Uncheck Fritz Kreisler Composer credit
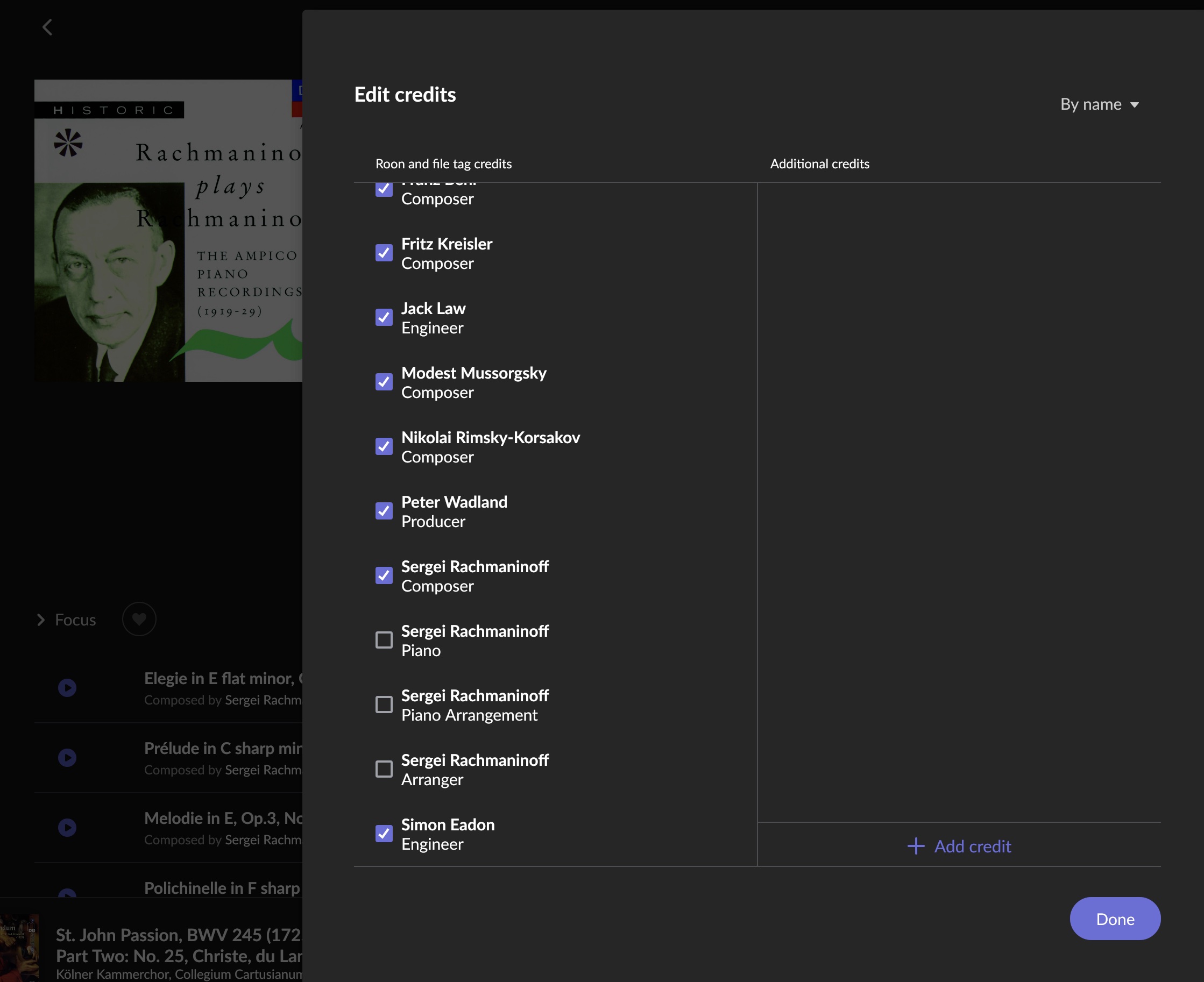Viewport: 1204px width, 982px height. (384, 253)
